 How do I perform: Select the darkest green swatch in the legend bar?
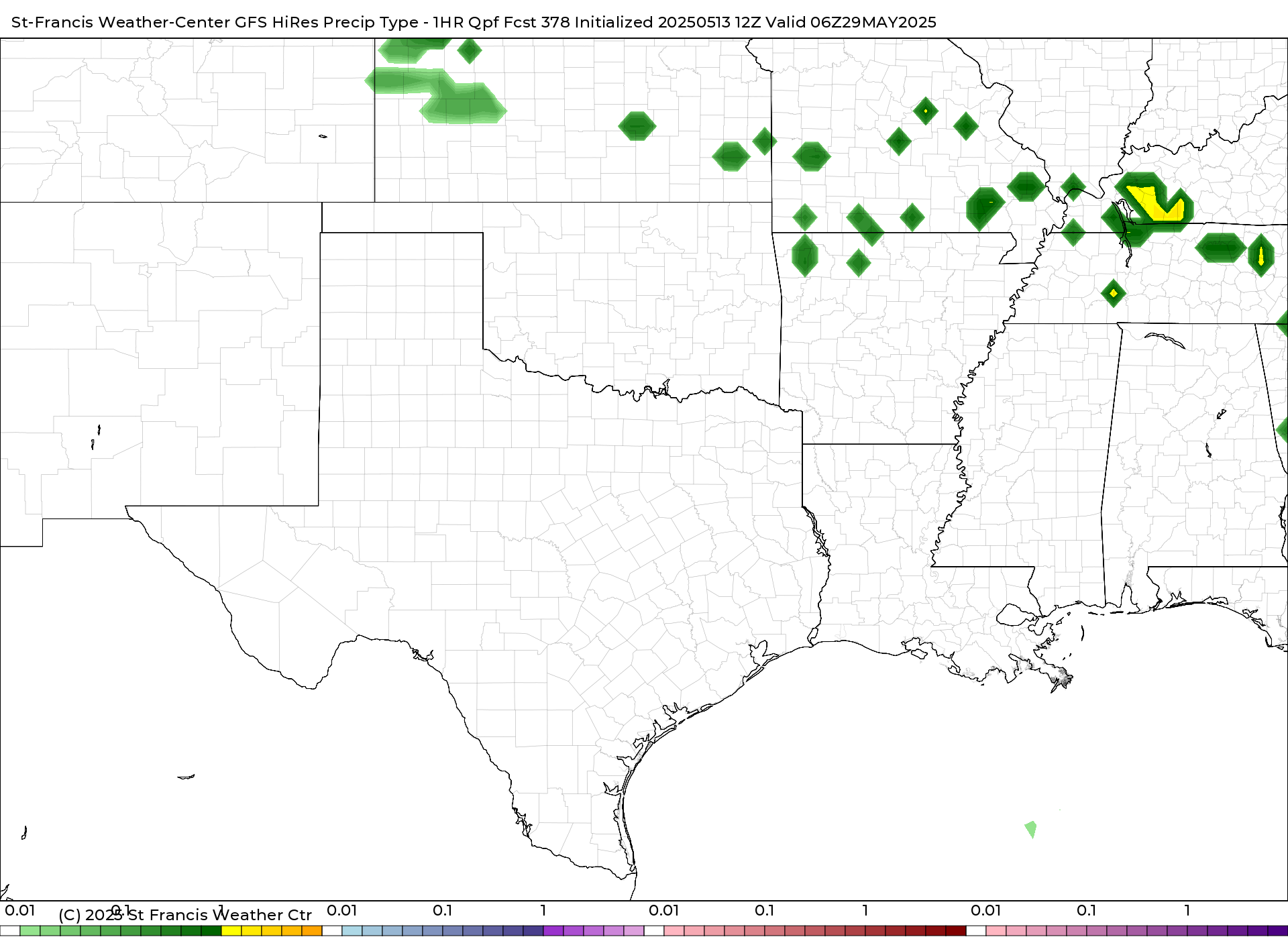[211, 931]
